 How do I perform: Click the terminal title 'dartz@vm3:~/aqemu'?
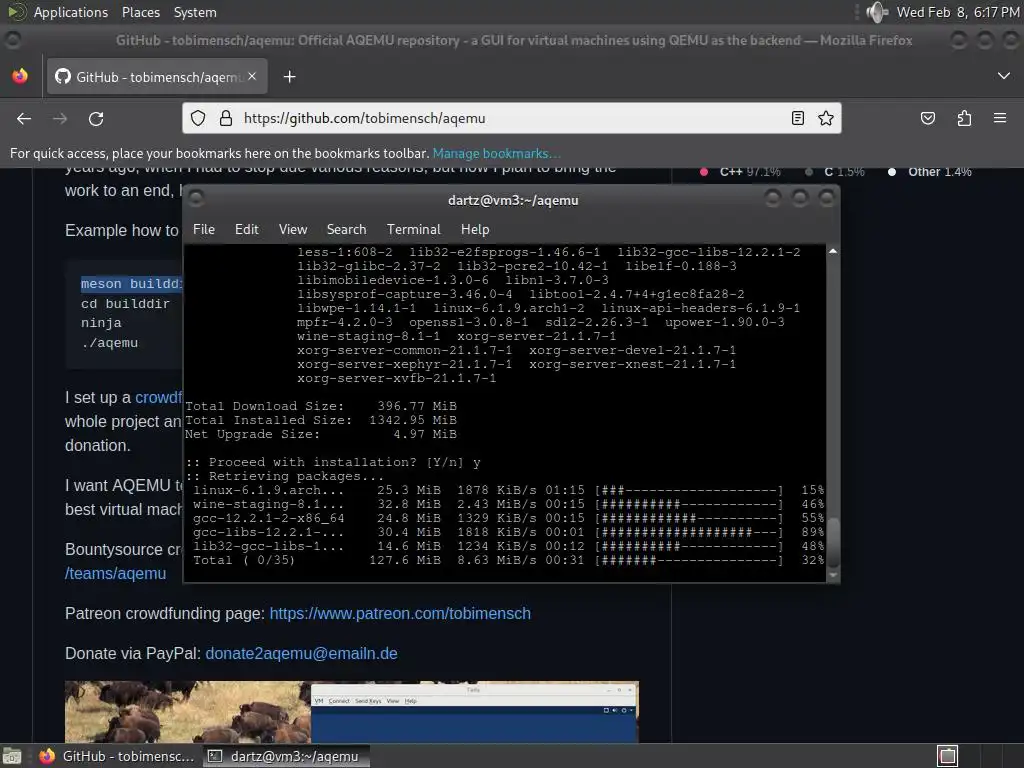click(x=513, y=200)
